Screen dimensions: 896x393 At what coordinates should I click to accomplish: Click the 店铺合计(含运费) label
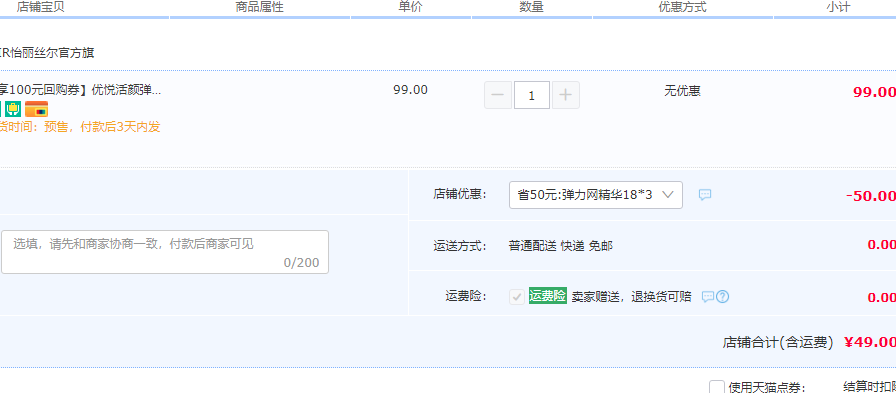pyautogui.click(x=778, y=343)
